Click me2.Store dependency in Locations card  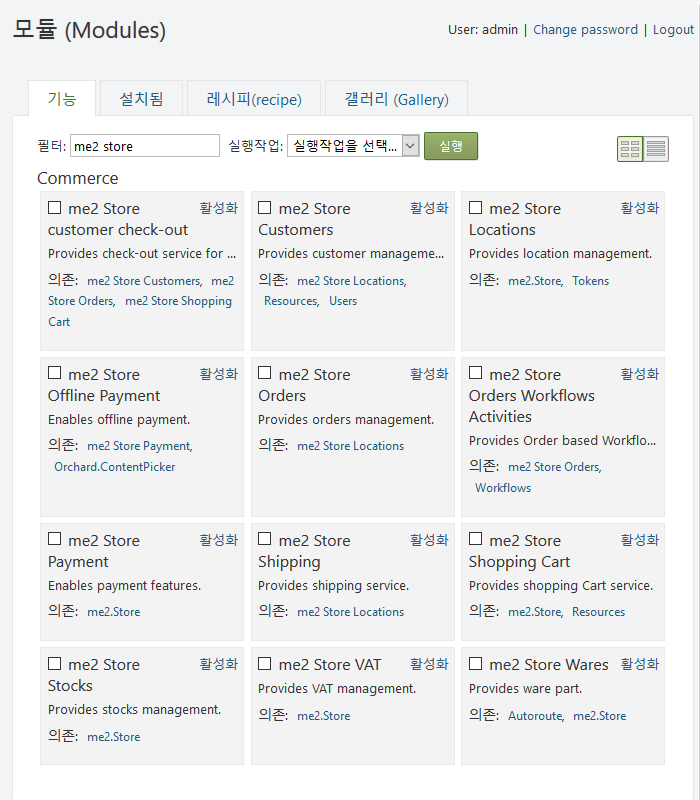pyautogui.click(x=535, y=281)
